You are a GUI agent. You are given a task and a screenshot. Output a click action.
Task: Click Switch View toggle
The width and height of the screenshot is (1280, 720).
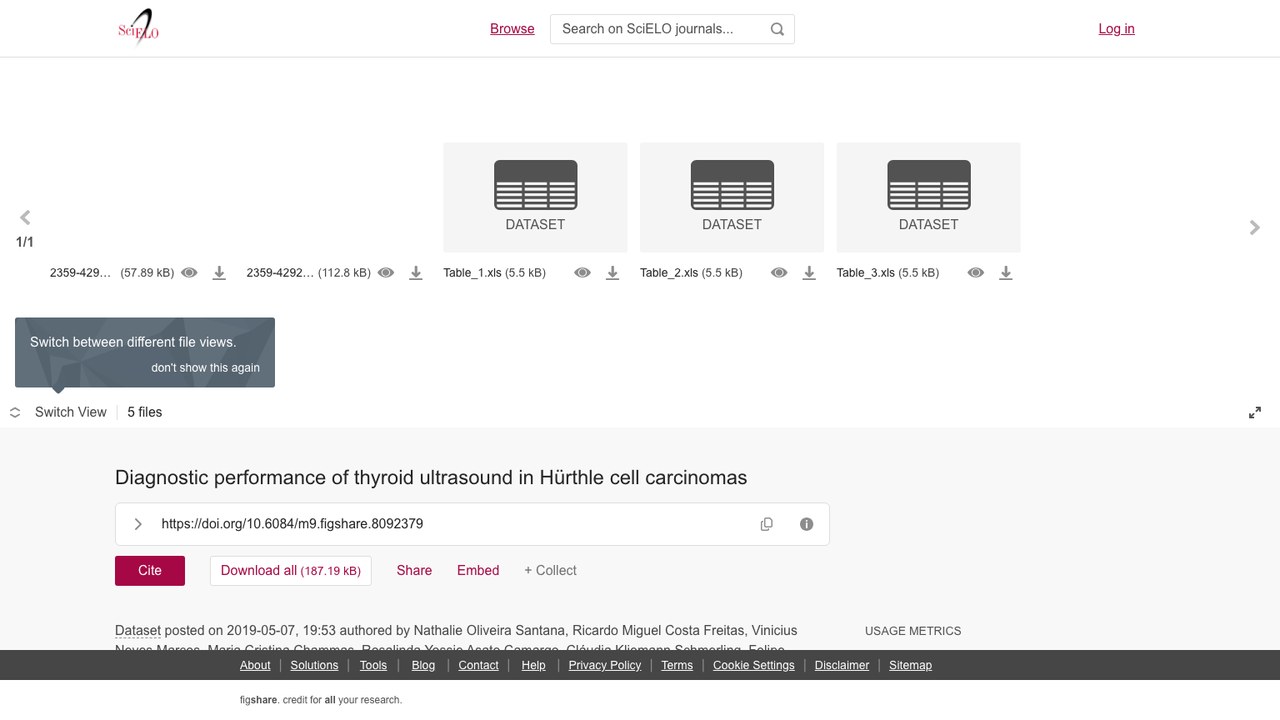pos(59,412)
